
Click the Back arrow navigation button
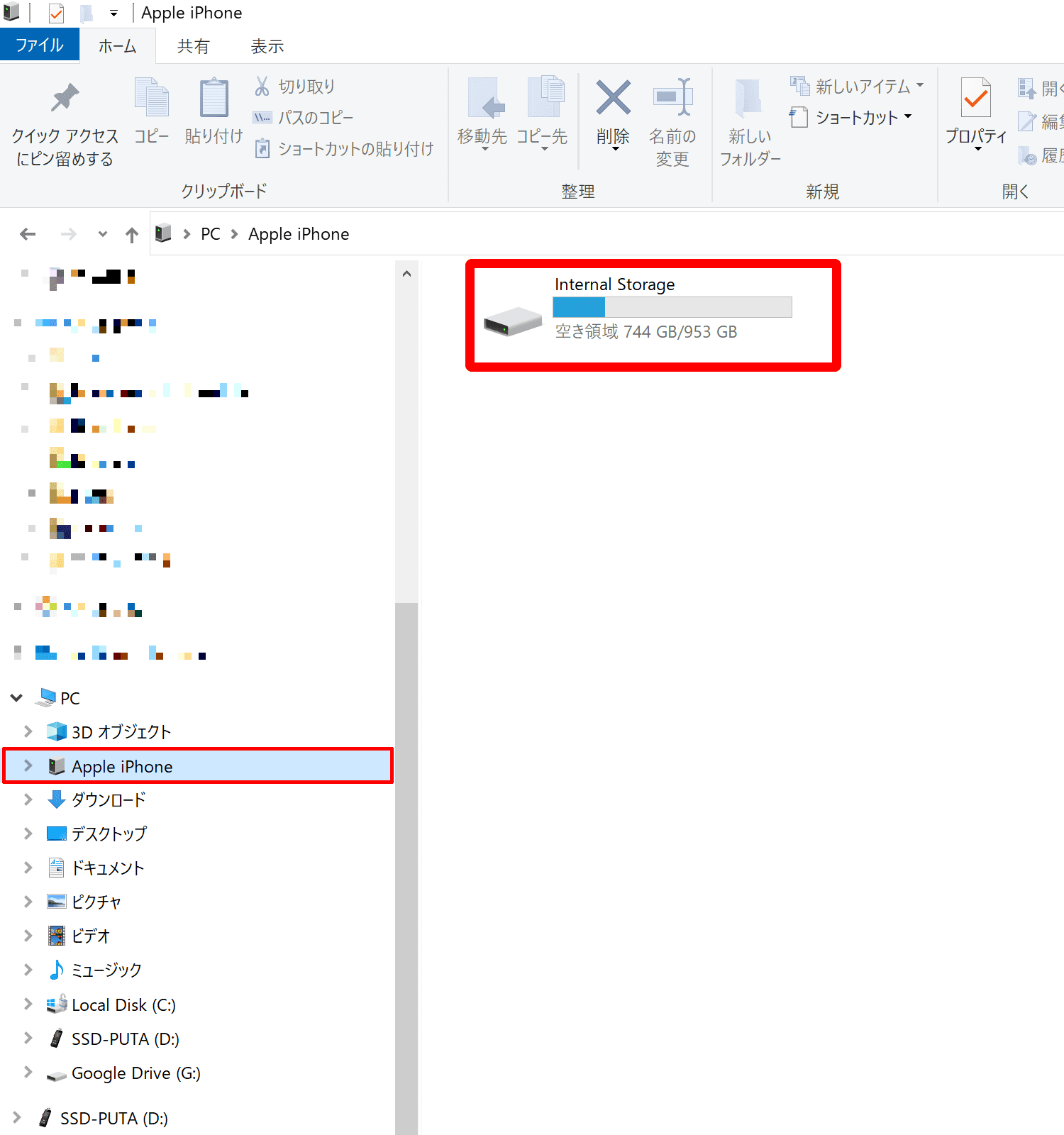tap(28, 234)
